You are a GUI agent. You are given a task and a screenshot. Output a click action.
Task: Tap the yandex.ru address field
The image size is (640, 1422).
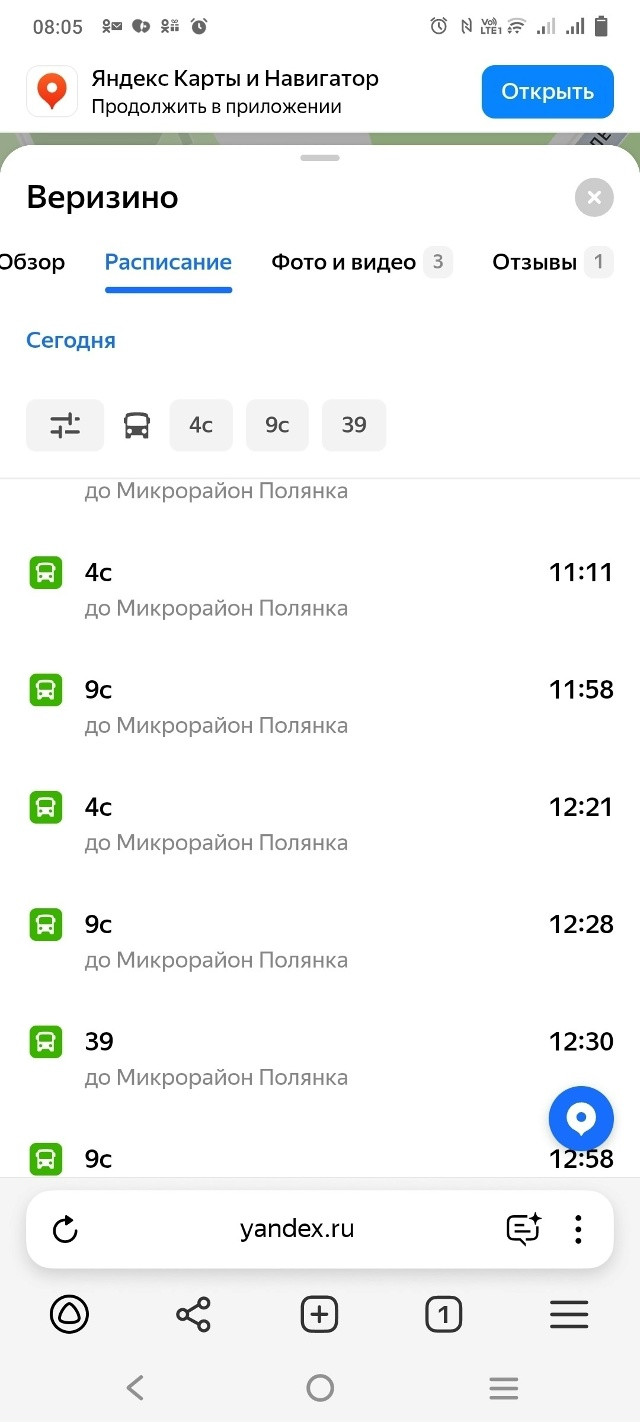[x=297, y=1229]
